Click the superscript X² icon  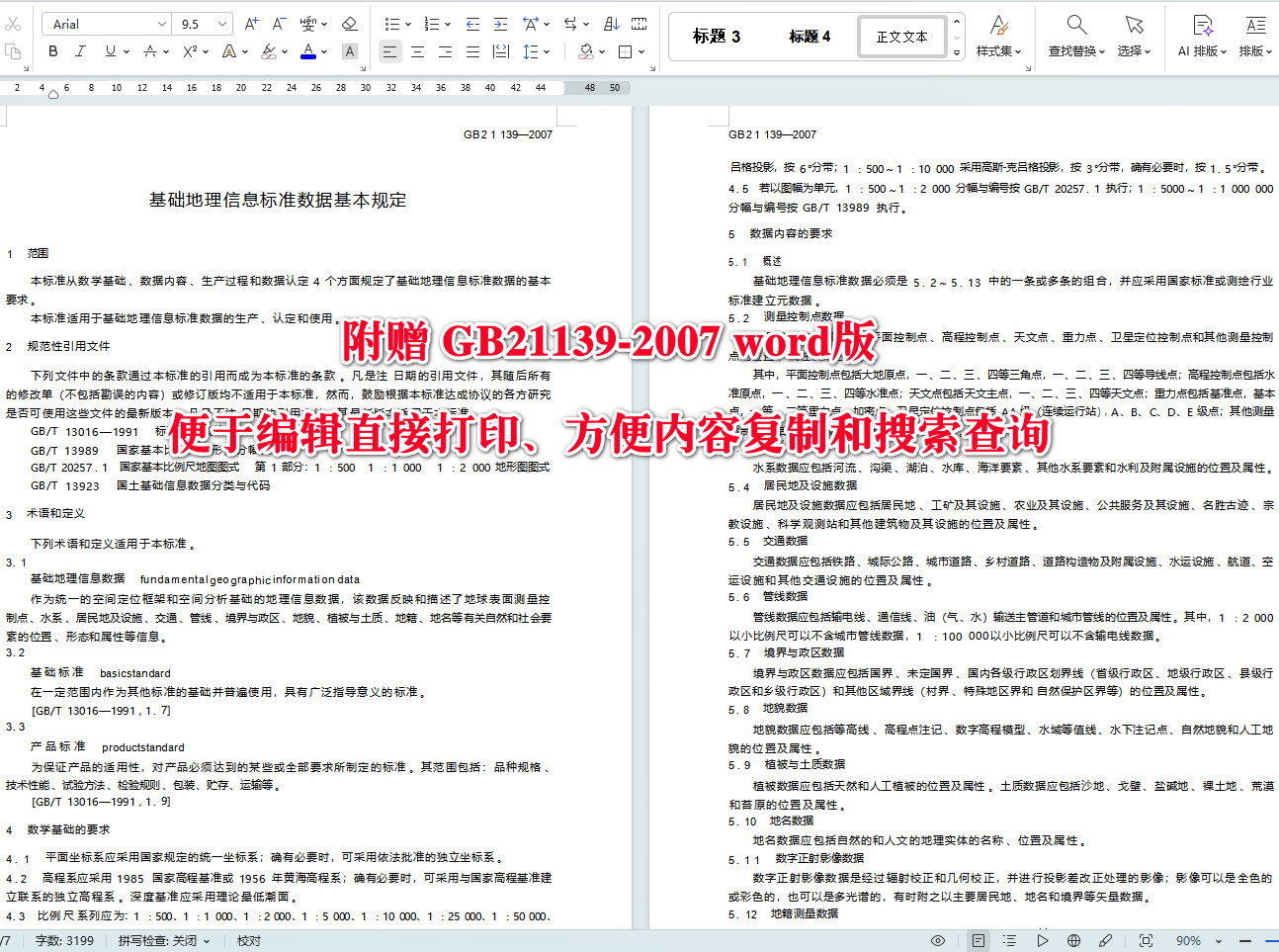[191, 51]
